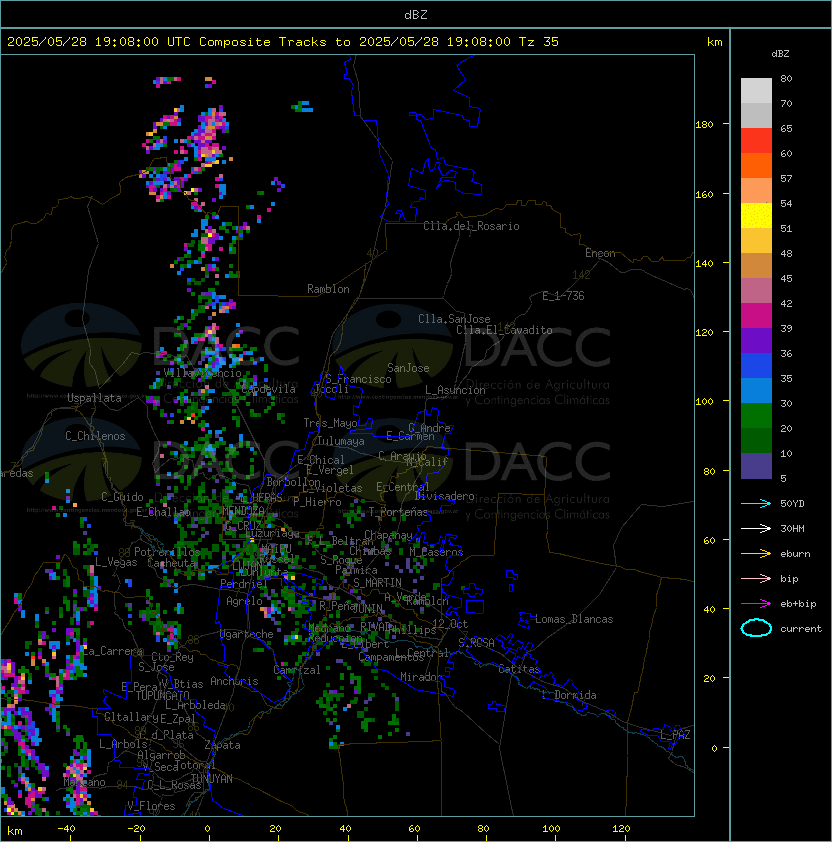Image resolution: width=832 pixels, height=842 pixels.
Task: Click the 'E_1-736' place label
Action: coord(563,296)
